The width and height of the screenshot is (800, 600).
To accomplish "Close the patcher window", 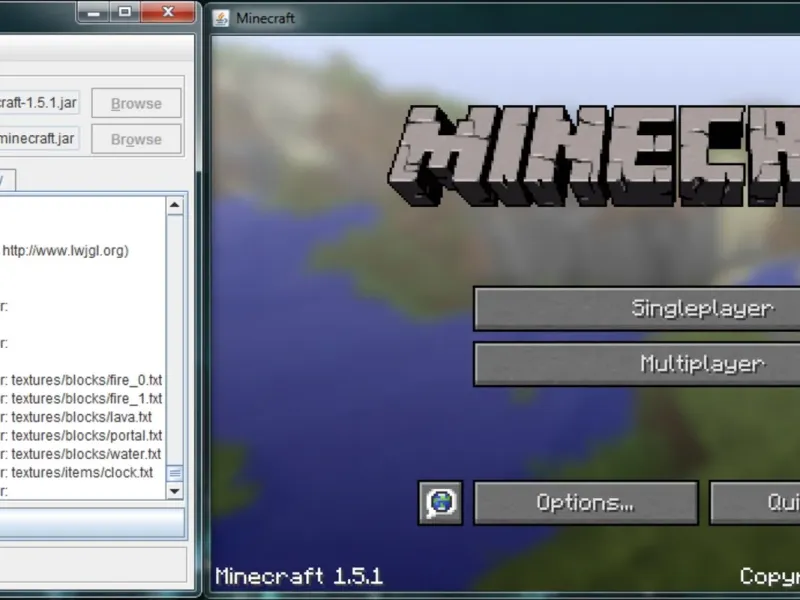I will (x=168, y=12).
